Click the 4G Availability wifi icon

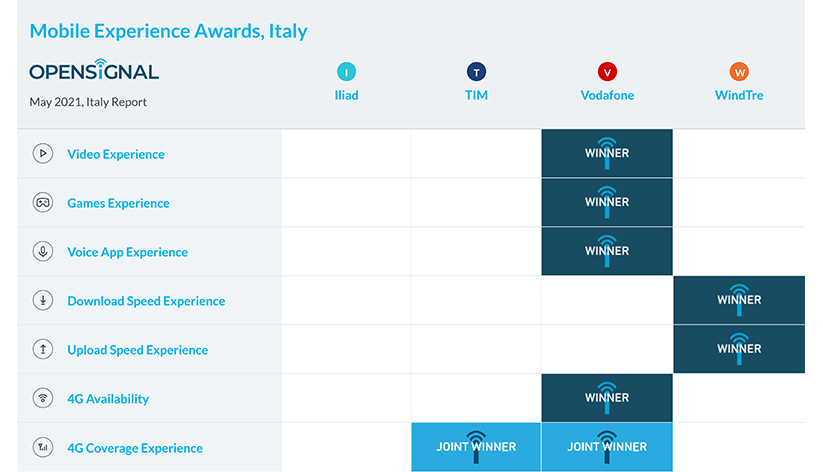tap(43, 399)
